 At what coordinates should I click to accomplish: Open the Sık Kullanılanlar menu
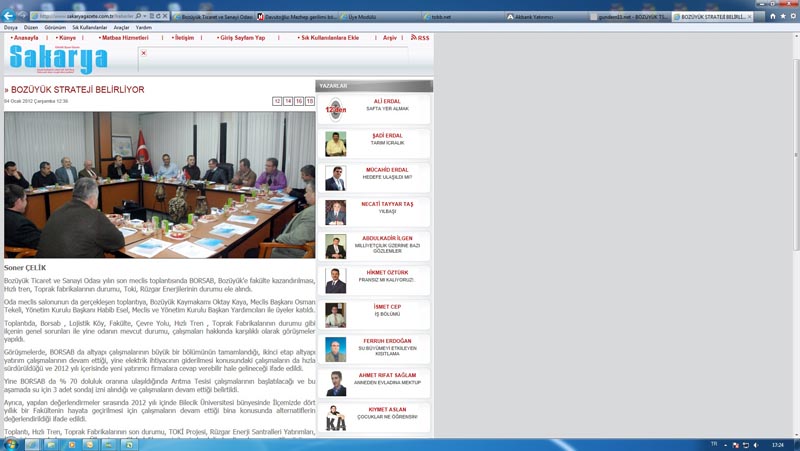[89, 28]
